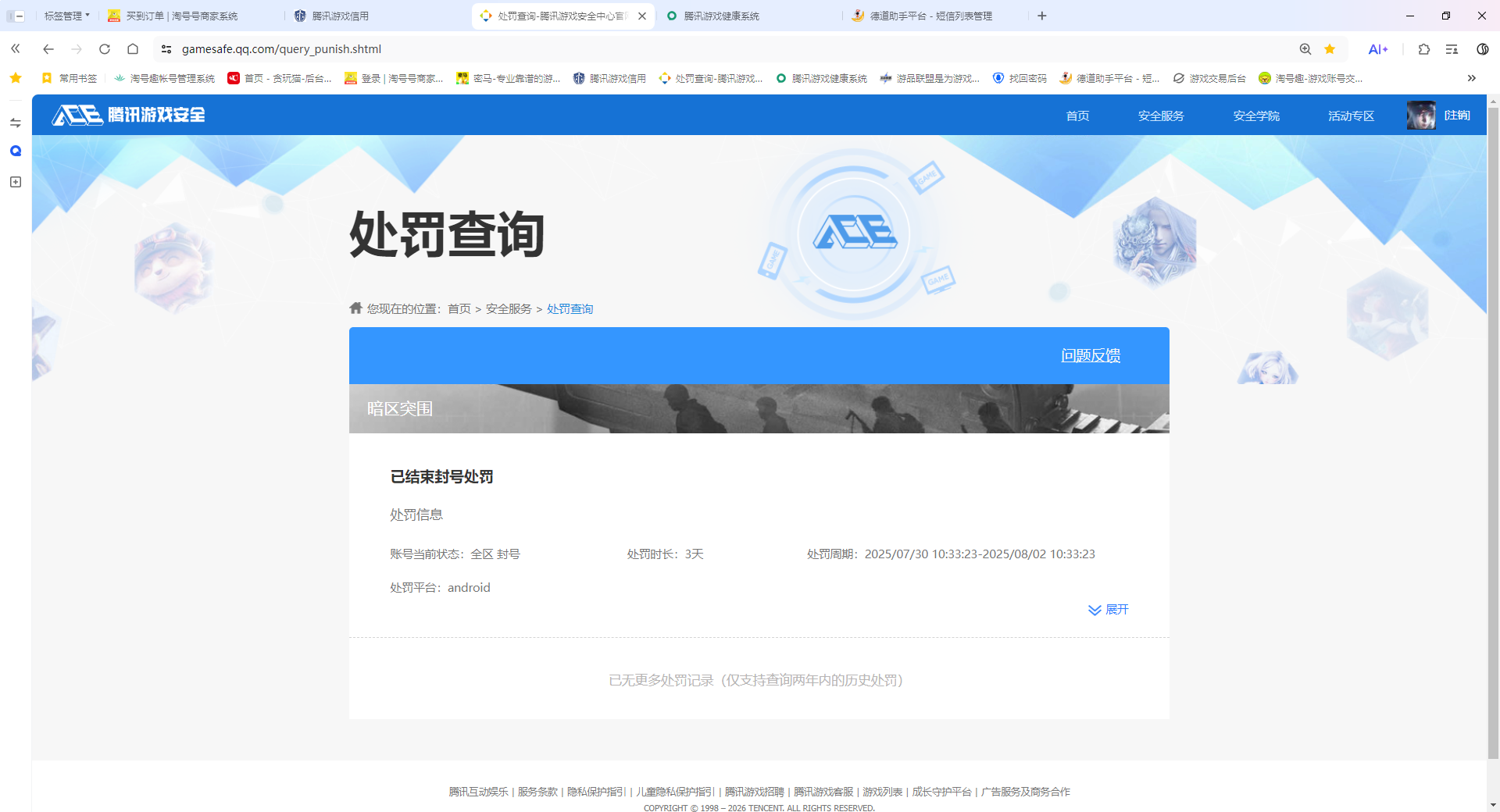Image resolution: width=1500 pixels, height=812 pixels.
Task: Click the 问题反馈 button
Action: [1091, 354]
